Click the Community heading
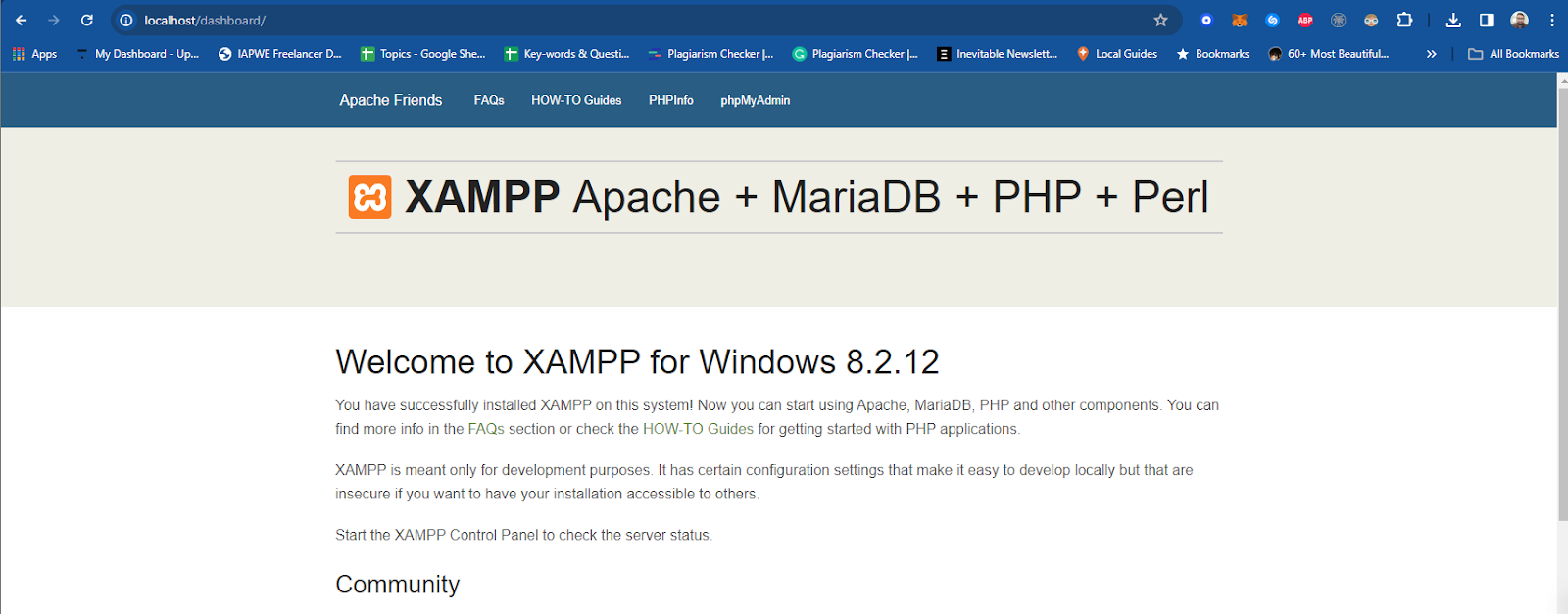The width and height of the screenshot is (1568, 614). click(x=398, y=585)
